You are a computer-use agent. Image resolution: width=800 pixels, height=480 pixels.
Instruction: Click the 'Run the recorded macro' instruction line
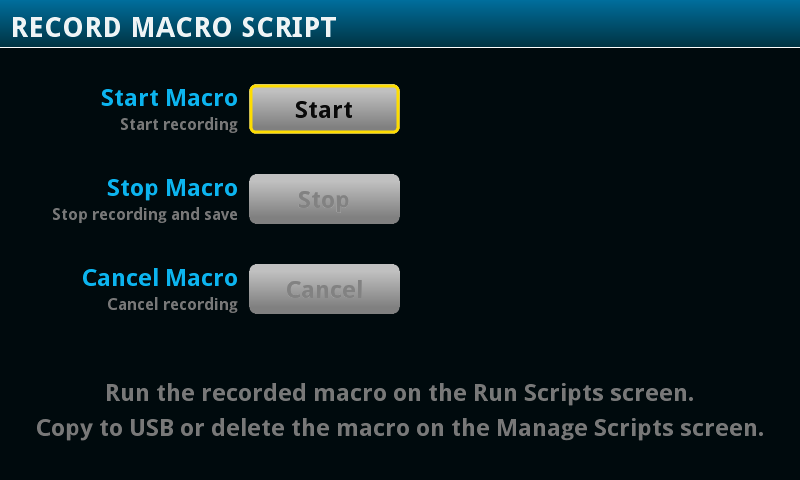tap(399, 392)
